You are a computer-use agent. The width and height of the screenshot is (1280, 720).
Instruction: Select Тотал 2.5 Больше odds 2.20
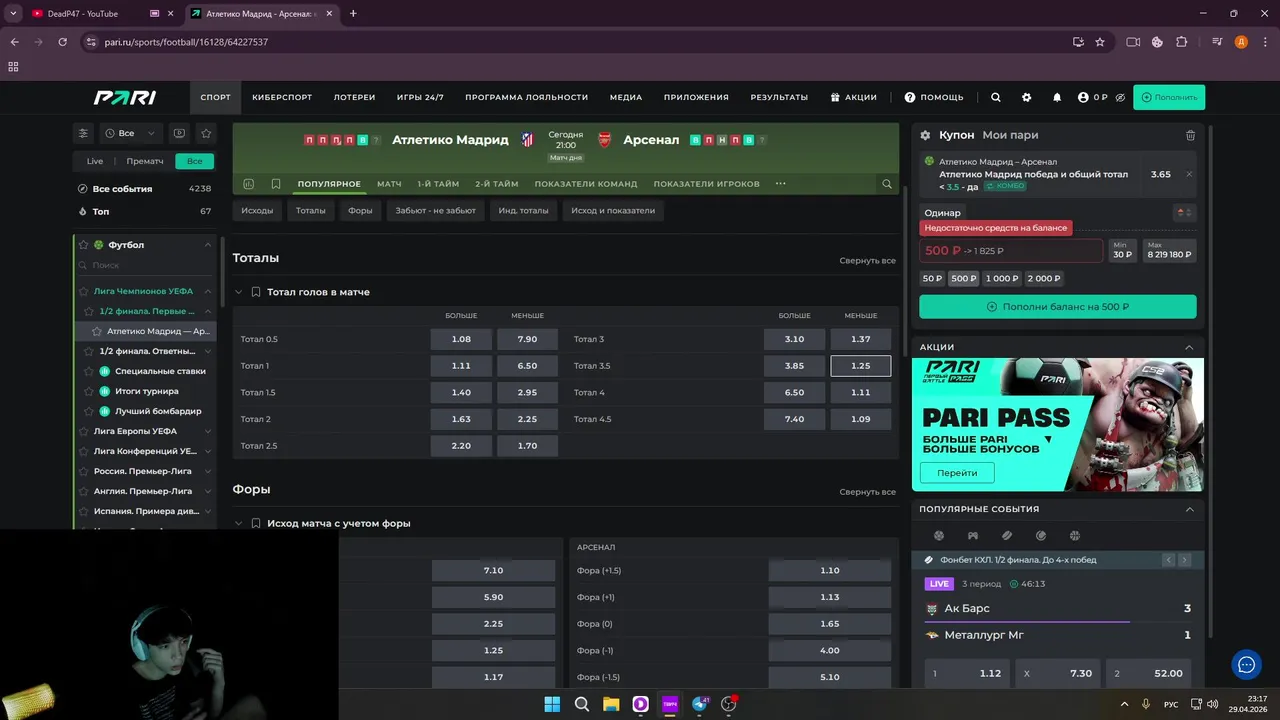click(461, 446)
